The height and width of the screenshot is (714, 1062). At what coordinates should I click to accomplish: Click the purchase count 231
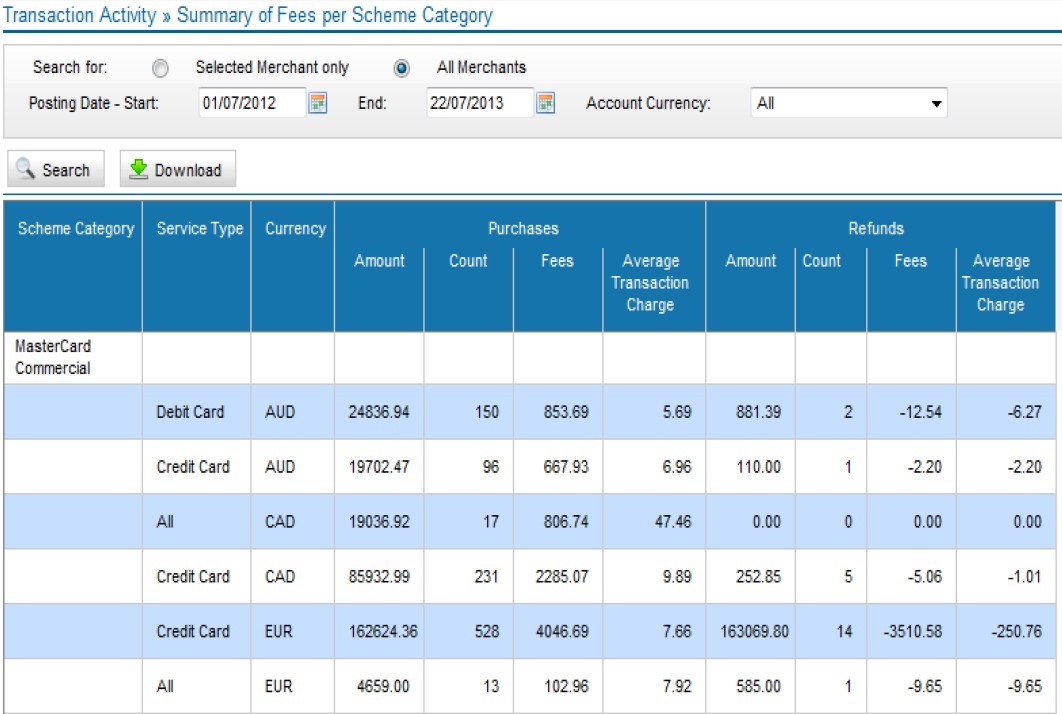(486, 576)
